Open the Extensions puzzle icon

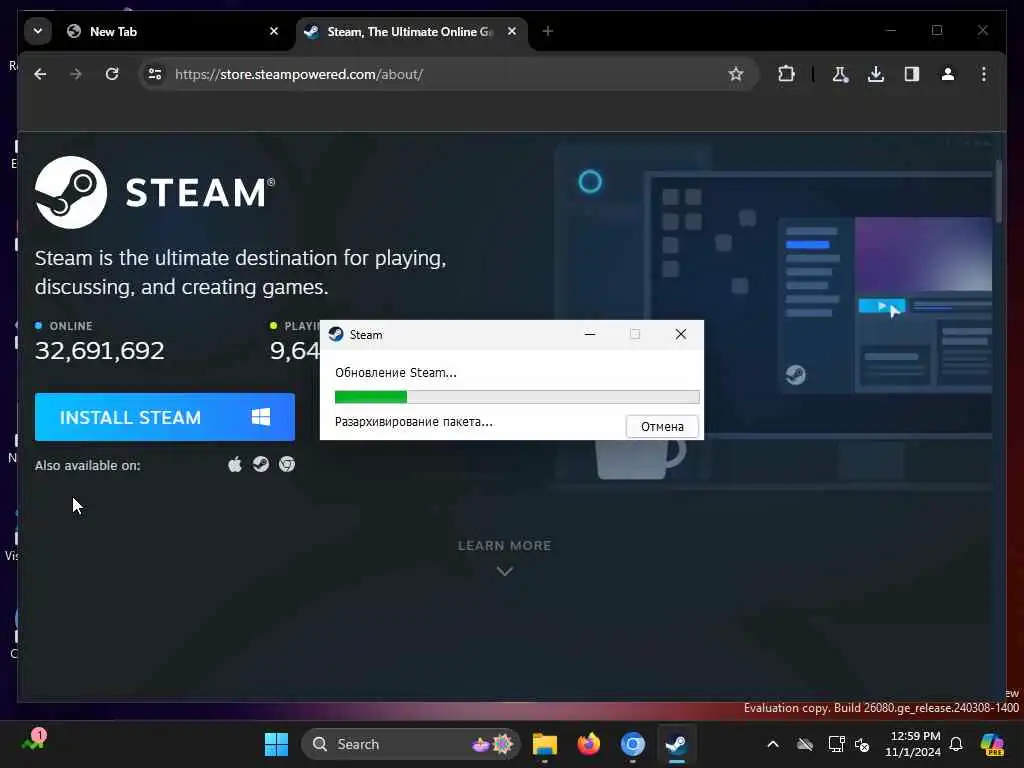point(786,74)
